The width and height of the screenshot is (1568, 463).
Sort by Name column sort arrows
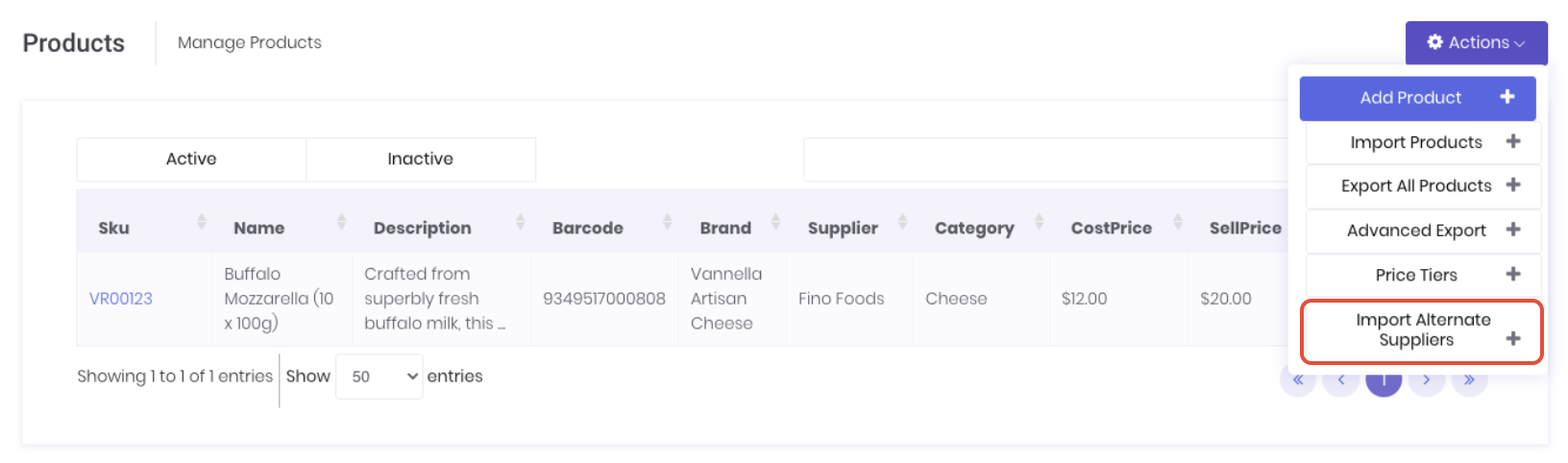341,223
